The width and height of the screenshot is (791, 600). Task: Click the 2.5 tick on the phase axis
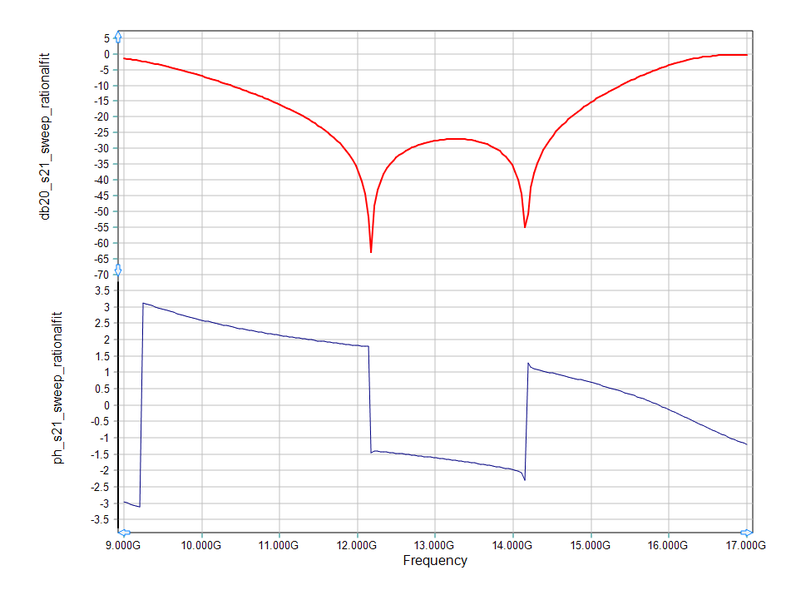pos(102,323)
